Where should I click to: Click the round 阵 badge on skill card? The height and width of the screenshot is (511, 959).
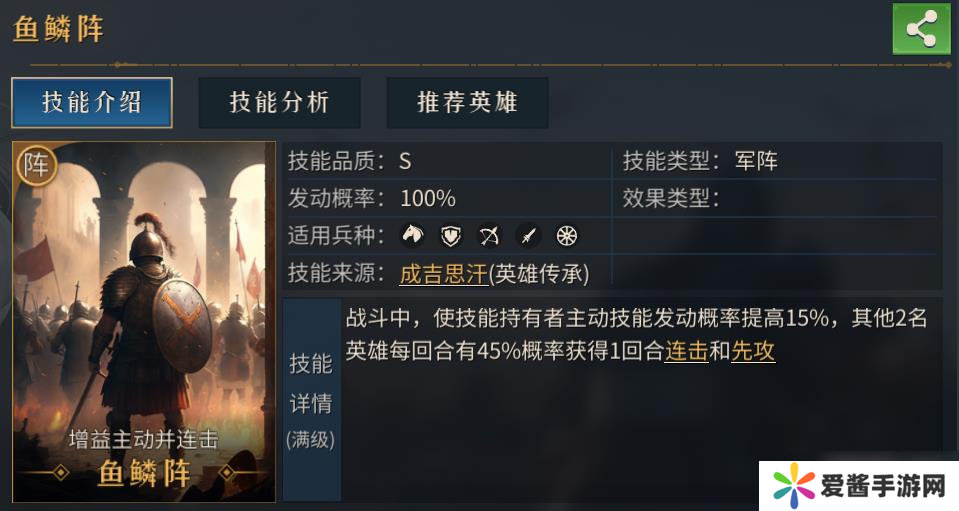36,165
